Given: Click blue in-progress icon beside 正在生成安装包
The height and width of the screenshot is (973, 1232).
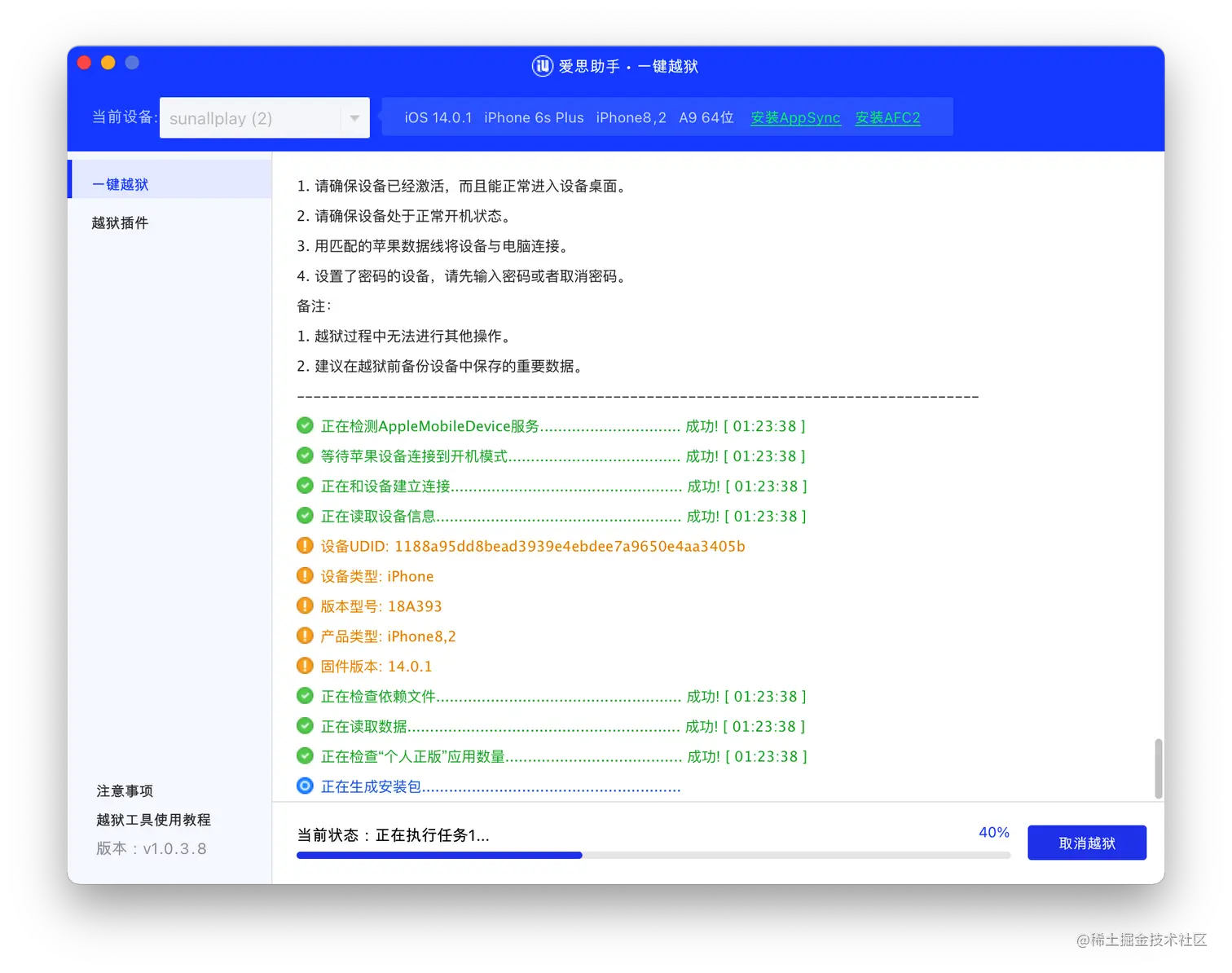Looking at the screenshot, I should [x=305, y=786].
